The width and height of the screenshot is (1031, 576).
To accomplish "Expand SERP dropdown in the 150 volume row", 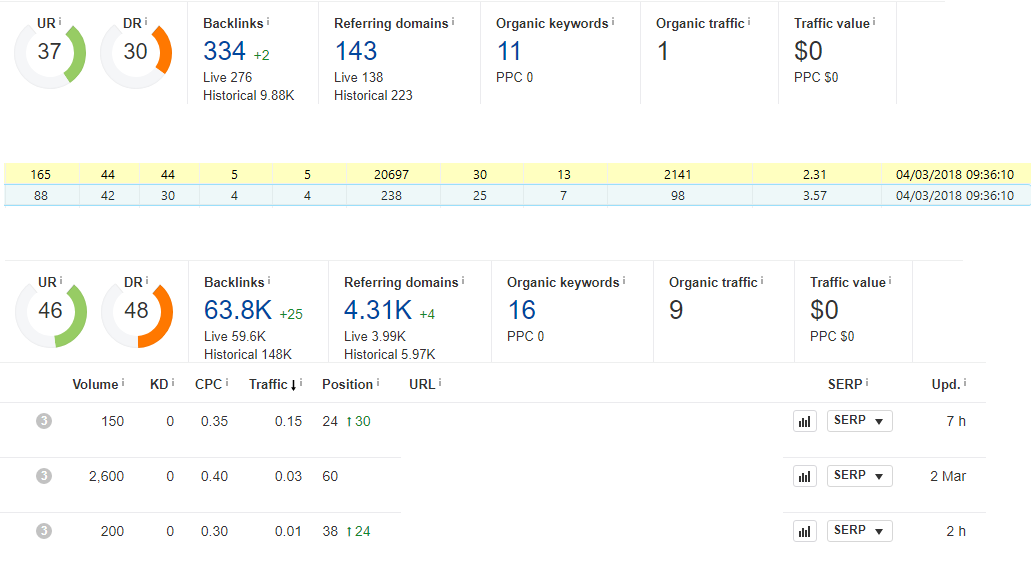I will pyautogui.click(x=859, y=421).
